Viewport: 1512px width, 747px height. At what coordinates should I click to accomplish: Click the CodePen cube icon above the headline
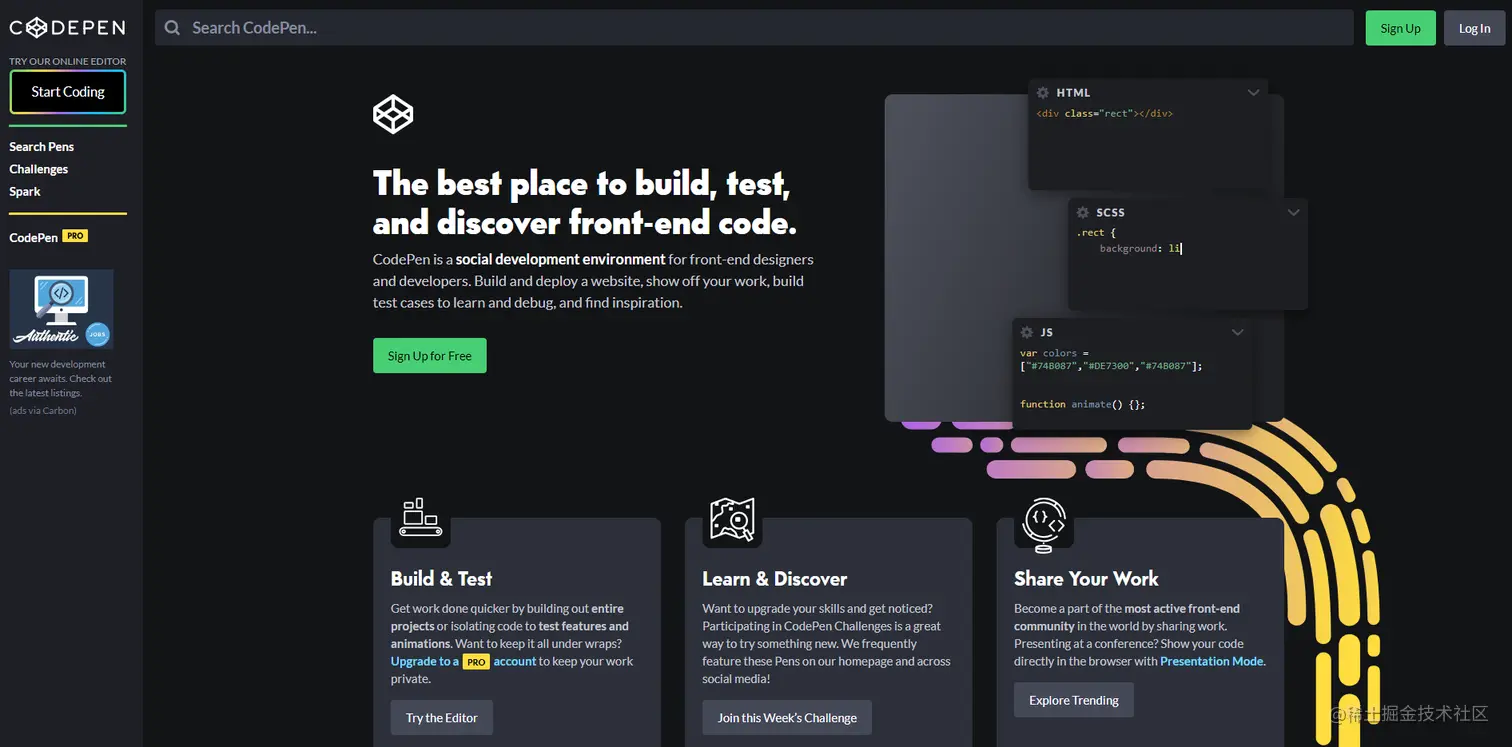[393, 114]
